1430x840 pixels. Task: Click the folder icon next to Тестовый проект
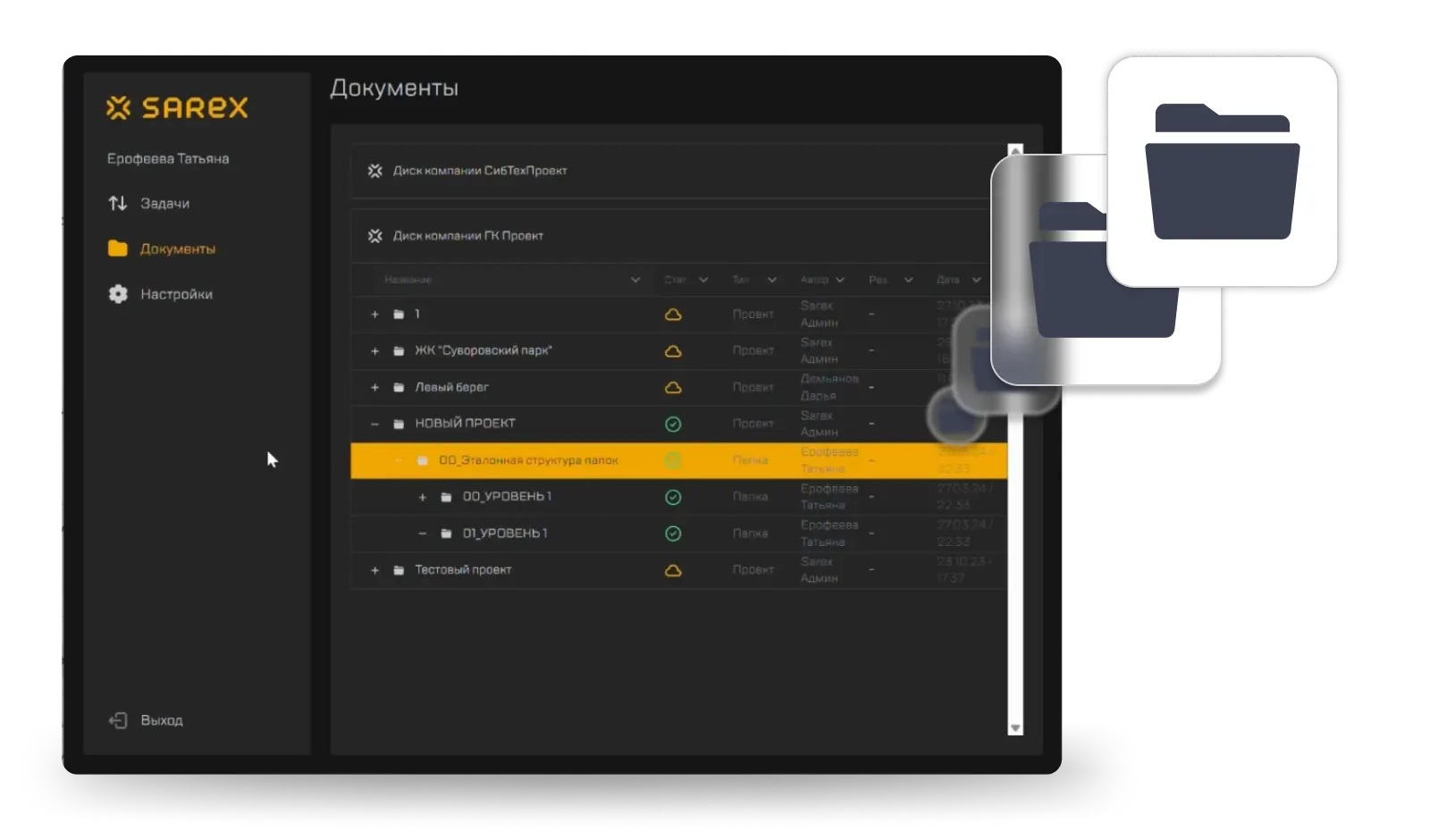pyautogui.click(x=399, y=570)
